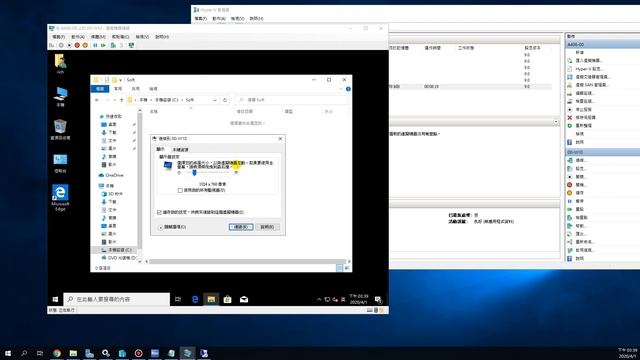
Task: Send Ctrl+Alt+Del from VM connection toolbar
Action: click(x=52, y=45)
